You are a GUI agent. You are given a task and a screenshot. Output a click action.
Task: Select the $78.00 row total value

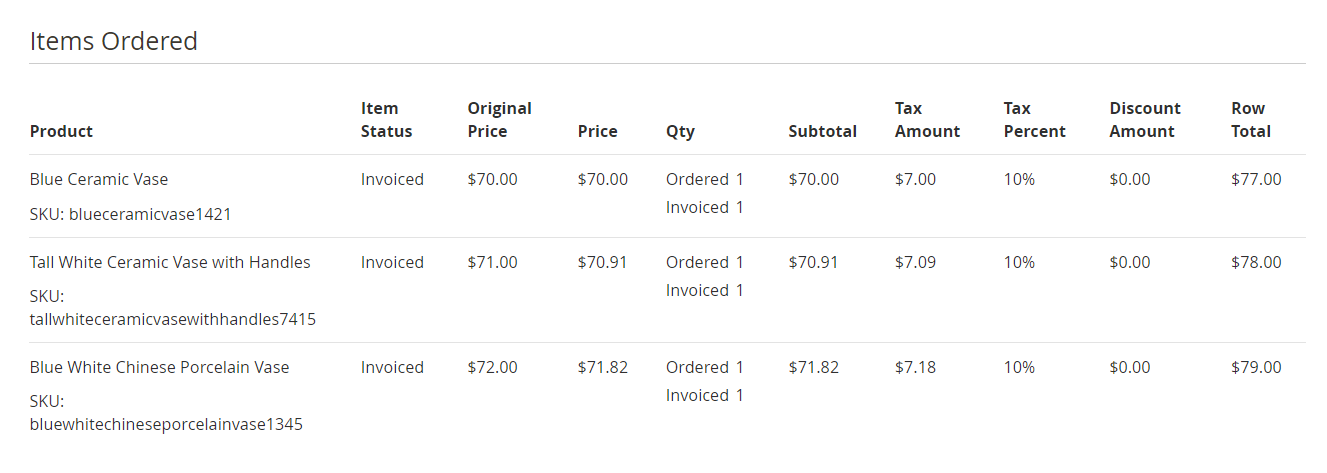point(1256,263)
